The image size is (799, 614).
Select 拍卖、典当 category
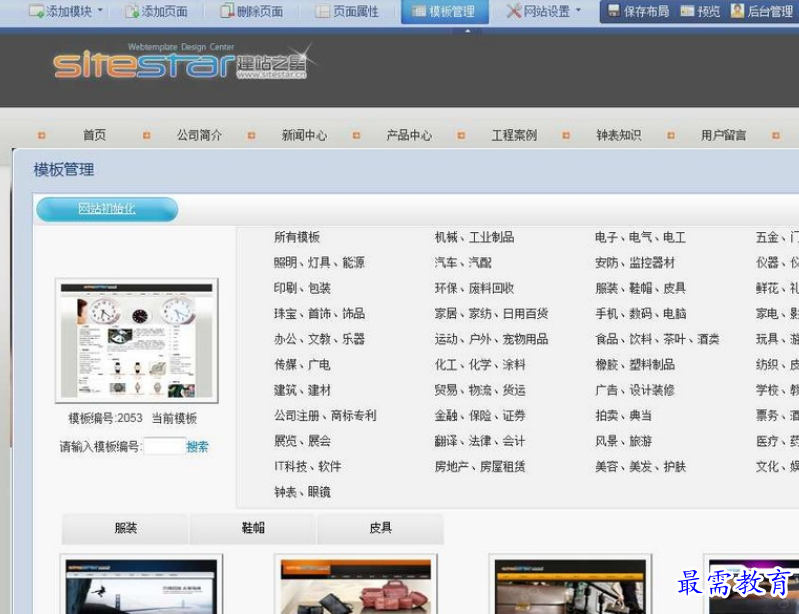624,415
